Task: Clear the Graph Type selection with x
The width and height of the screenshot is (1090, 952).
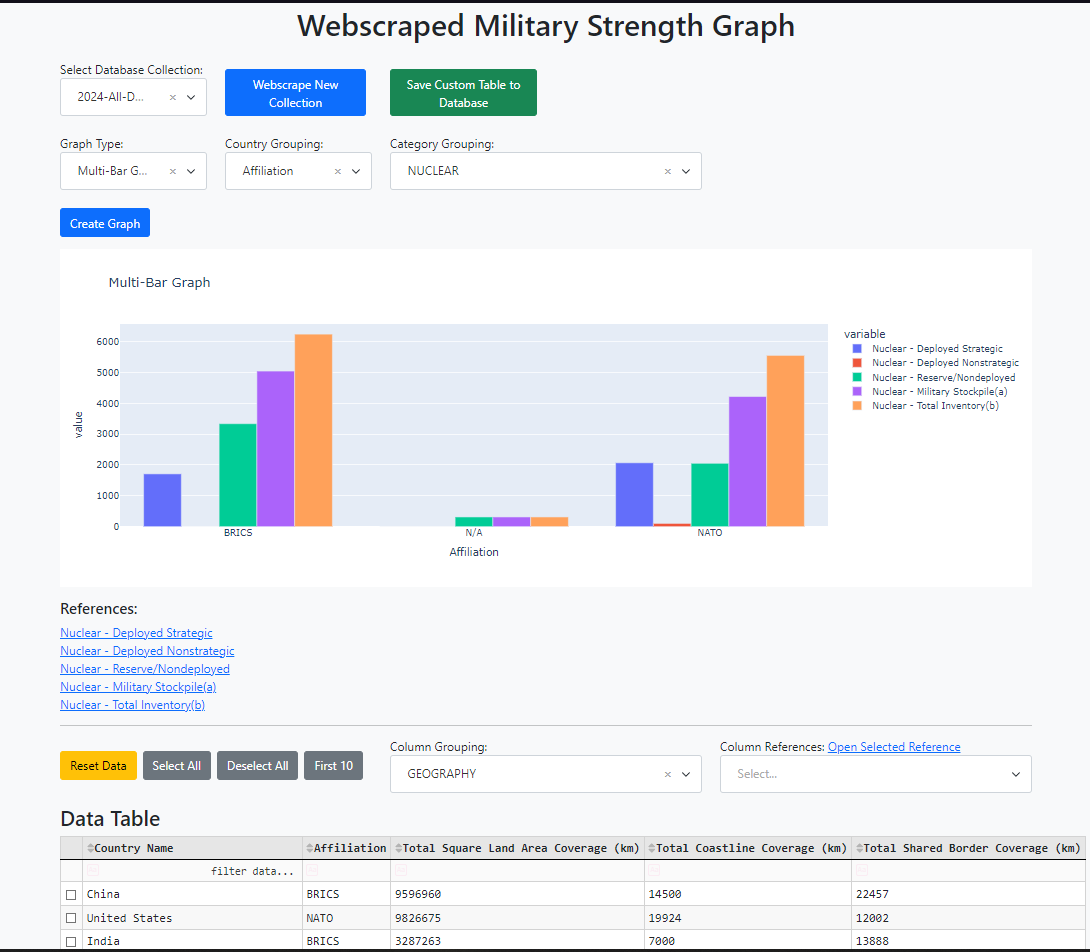Action: click(x=172, y=171)
